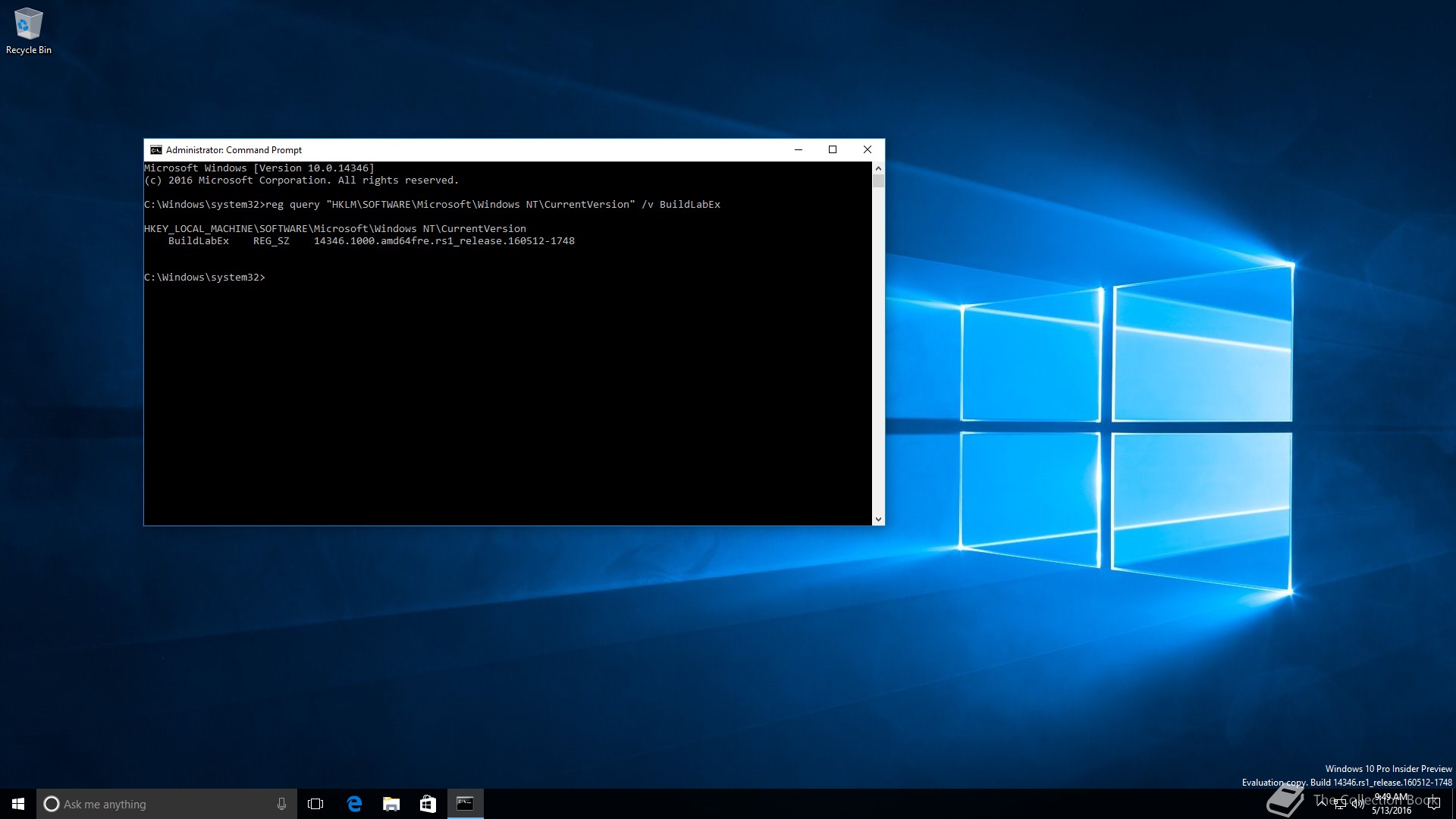Viewport: 1456px width, 819px height.
Task: Click the clock showing 9:49 AM
Action: (1392, 804)
